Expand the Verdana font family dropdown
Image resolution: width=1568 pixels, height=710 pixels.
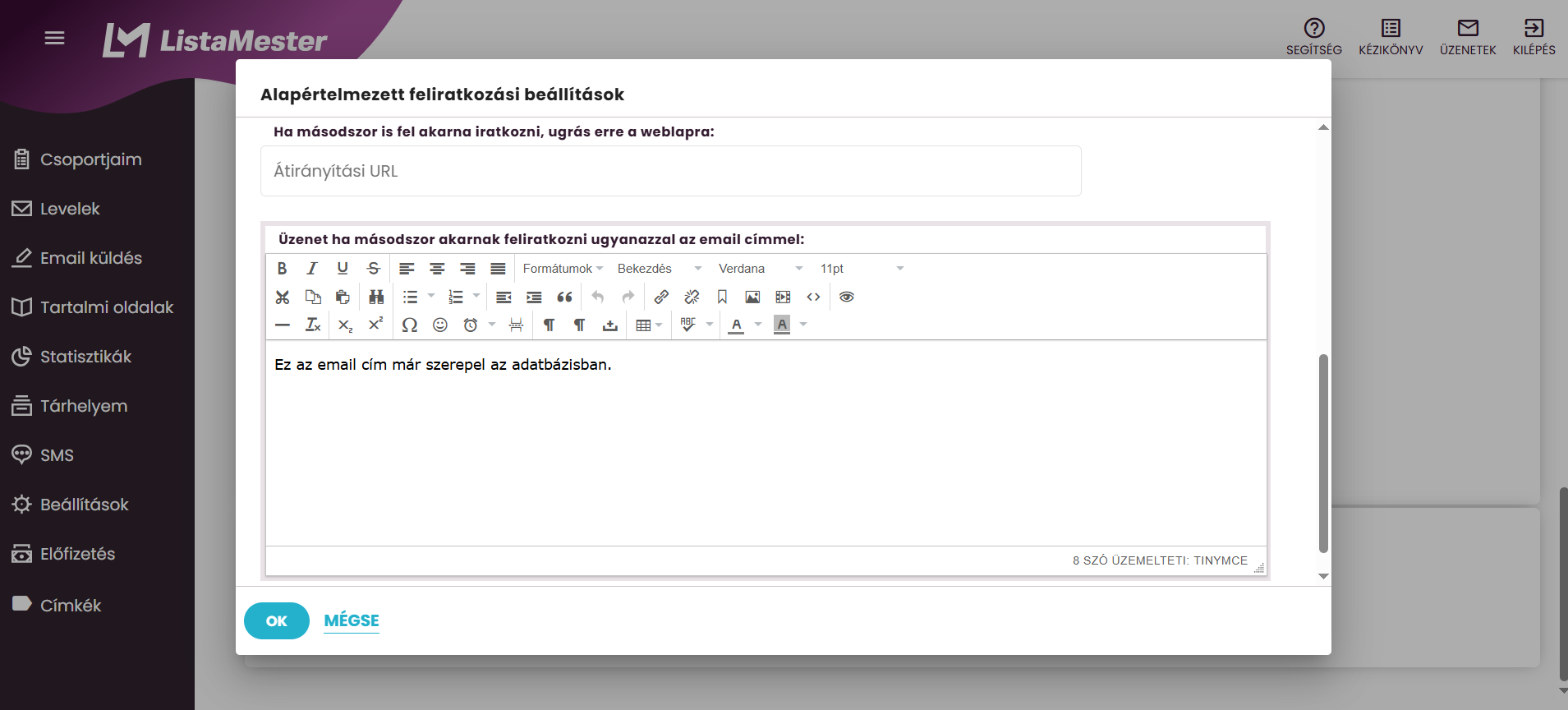(x=761, y=269)
